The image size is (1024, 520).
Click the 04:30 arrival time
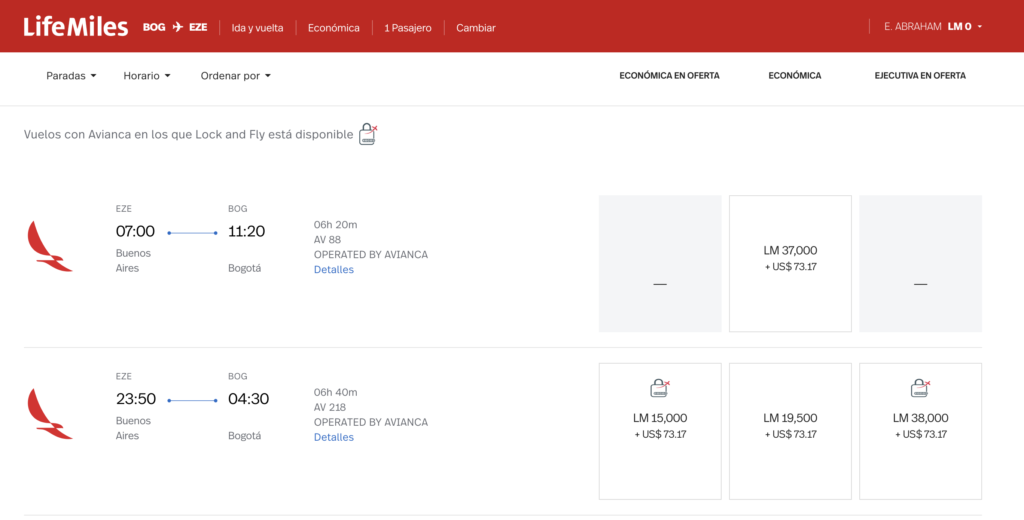click(x=248, y=399)
